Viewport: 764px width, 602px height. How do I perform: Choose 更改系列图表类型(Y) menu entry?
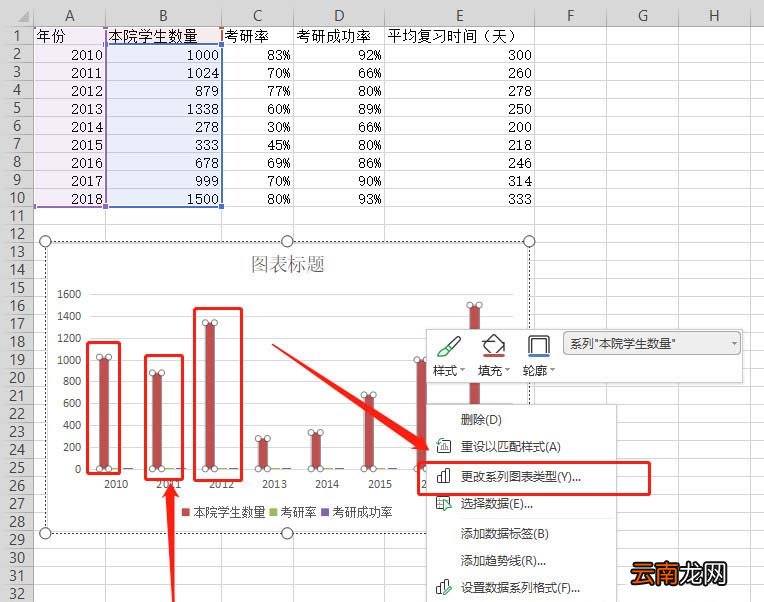(x=520, y=477)
